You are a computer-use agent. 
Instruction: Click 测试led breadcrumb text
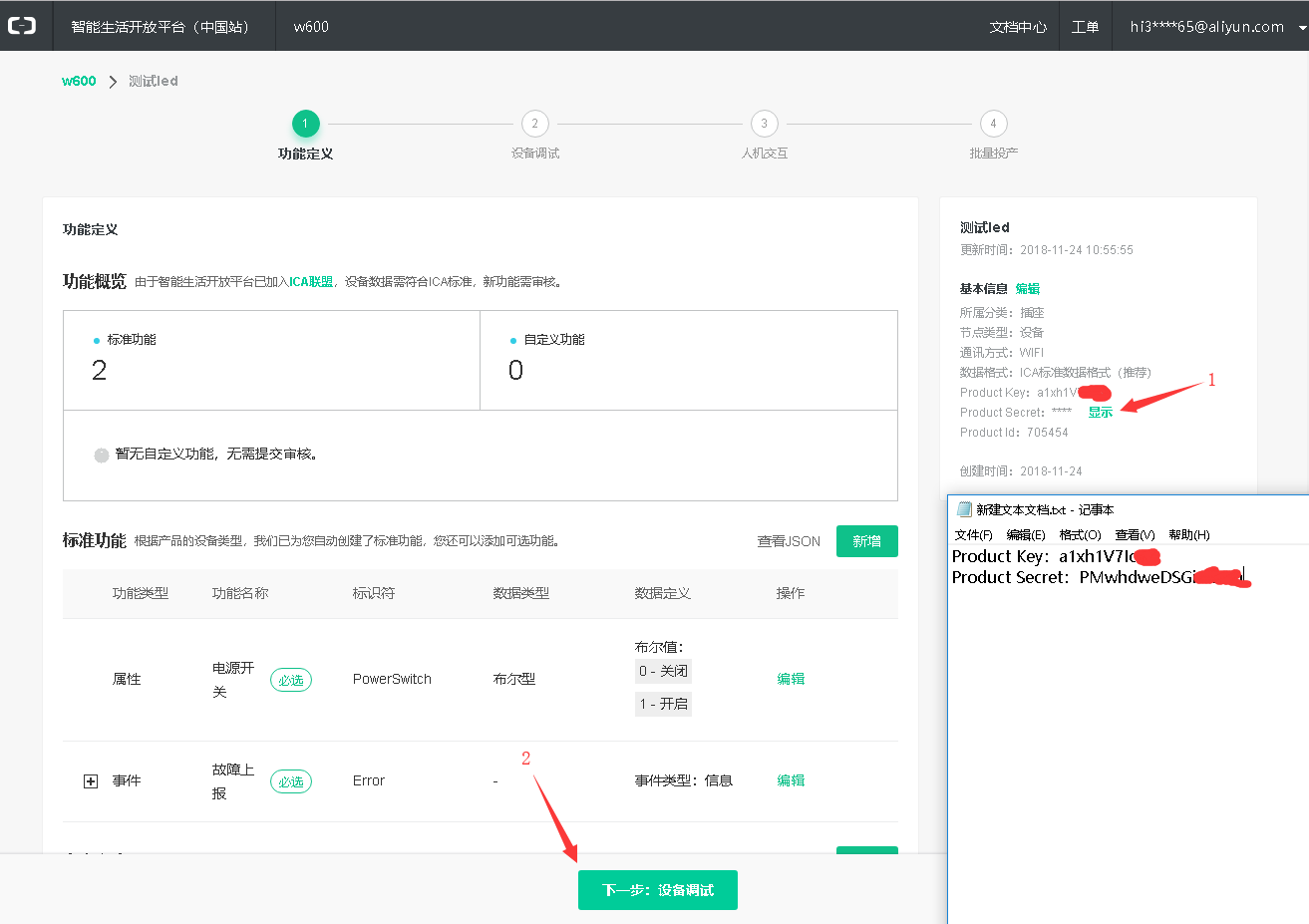coord(154,81)
